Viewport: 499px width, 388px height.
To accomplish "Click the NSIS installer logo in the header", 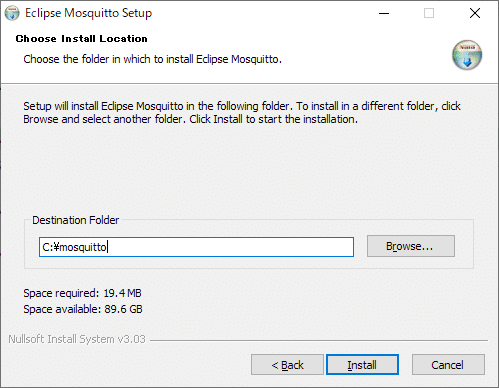I will pyautogui.click(x=467, y=55).
